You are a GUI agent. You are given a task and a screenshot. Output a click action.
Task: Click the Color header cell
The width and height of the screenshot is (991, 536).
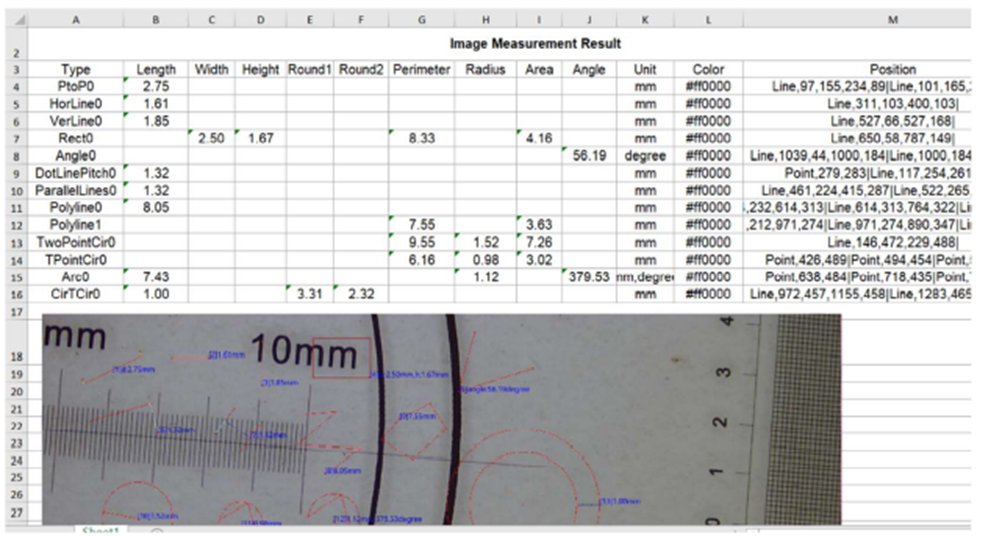pyautogui.click(x=708, y=70)
